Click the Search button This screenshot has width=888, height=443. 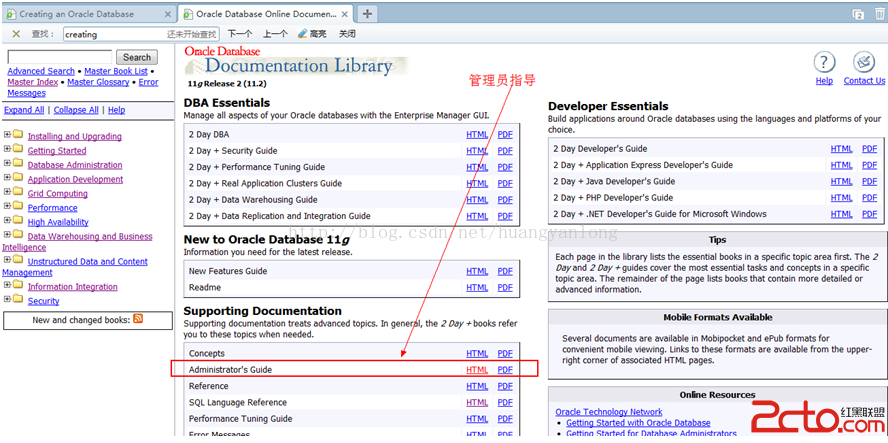click(136, 57)
